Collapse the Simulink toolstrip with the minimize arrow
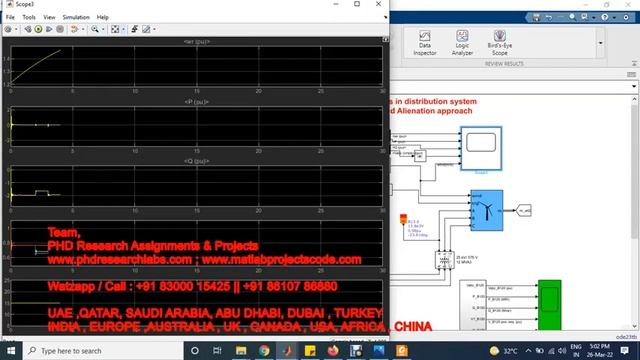This screenshot has height=360, width=640. pyautogui.click(x=634, y=64)
